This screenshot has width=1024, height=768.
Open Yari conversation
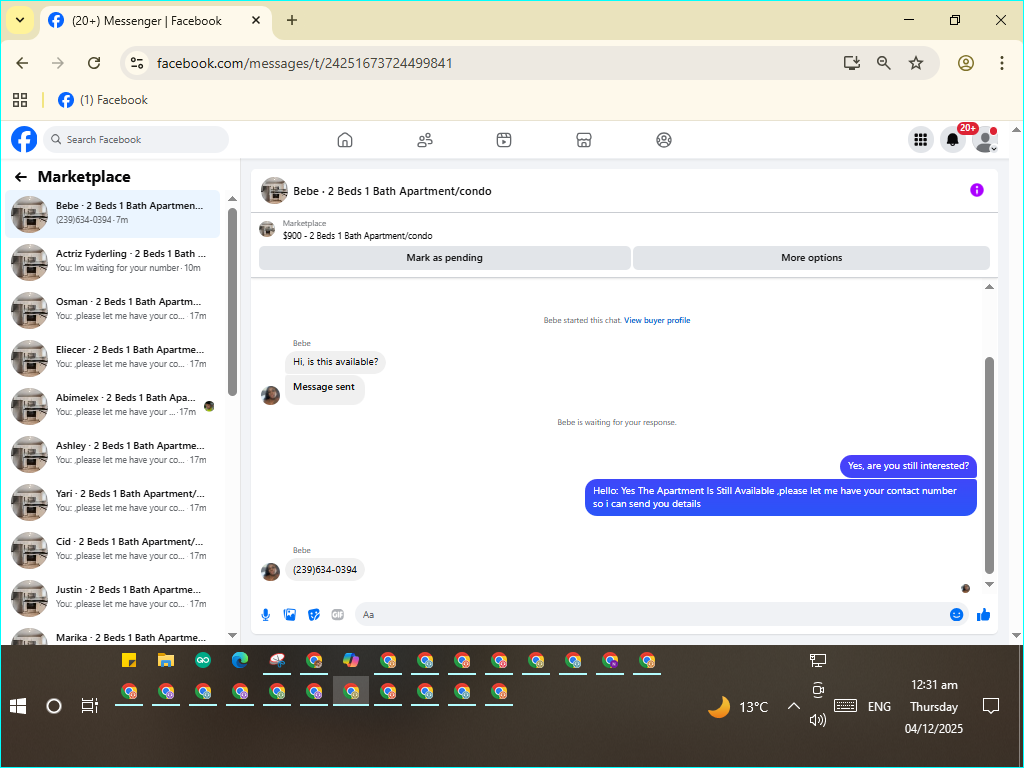(x=112, y=502)
